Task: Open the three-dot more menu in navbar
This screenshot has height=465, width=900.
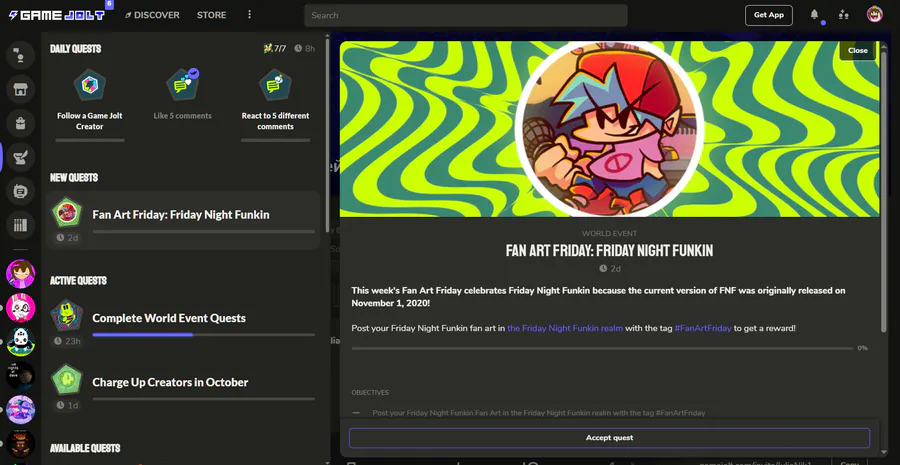Action: point(249,14)
